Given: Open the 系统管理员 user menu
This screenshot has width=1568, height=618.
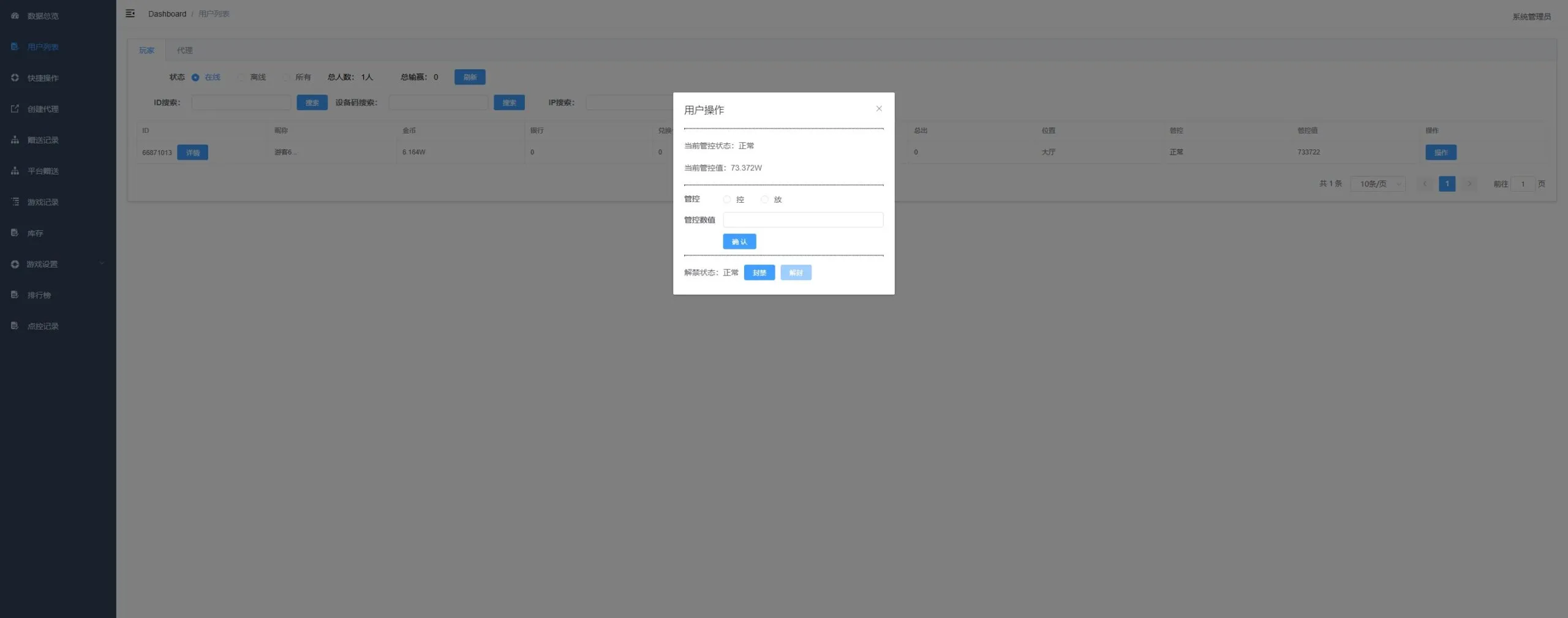Looking at the screenshot, I should click(1531, 17).
